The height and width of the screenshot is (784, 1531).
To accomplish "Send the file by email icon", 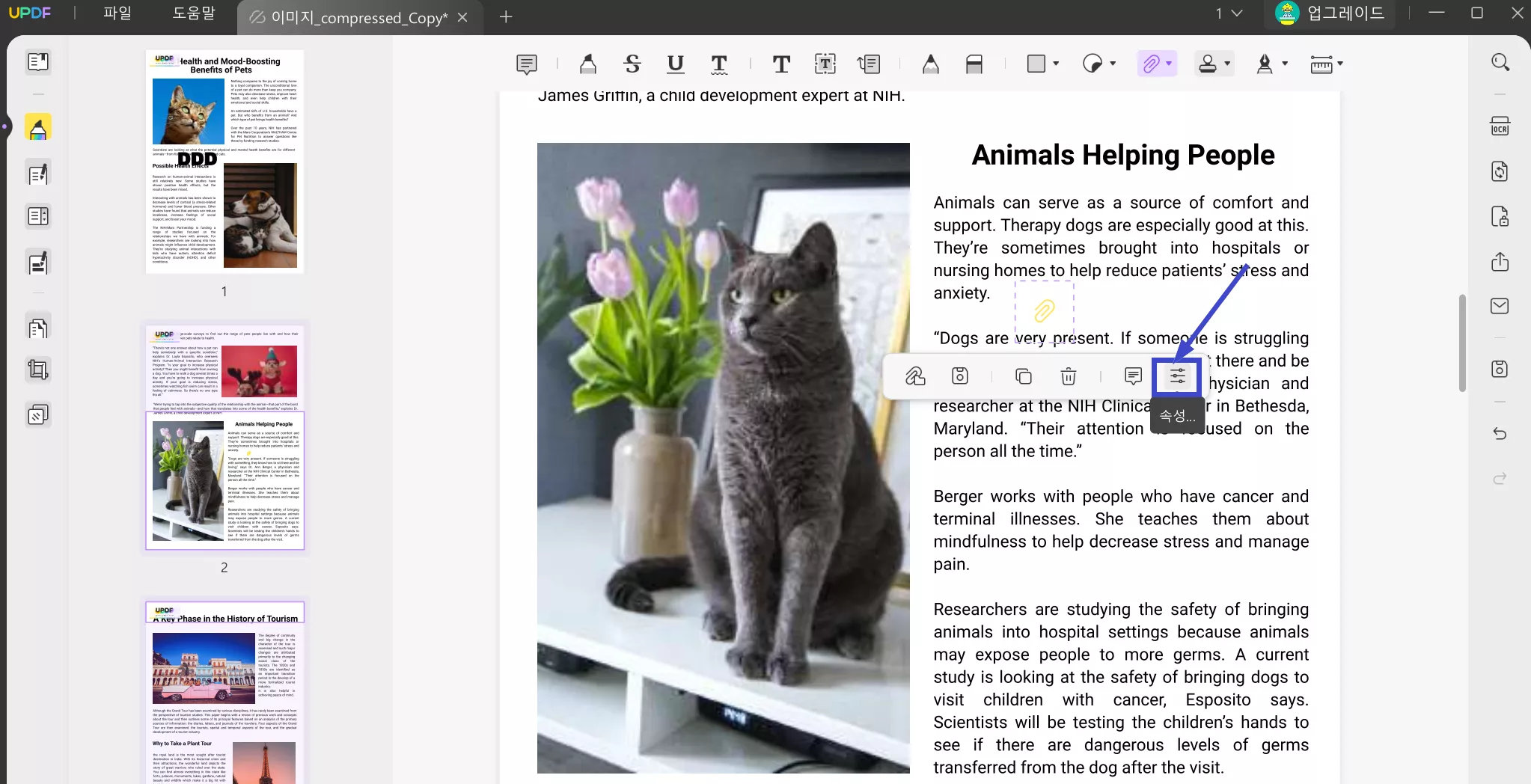I will pos(1500,306).
